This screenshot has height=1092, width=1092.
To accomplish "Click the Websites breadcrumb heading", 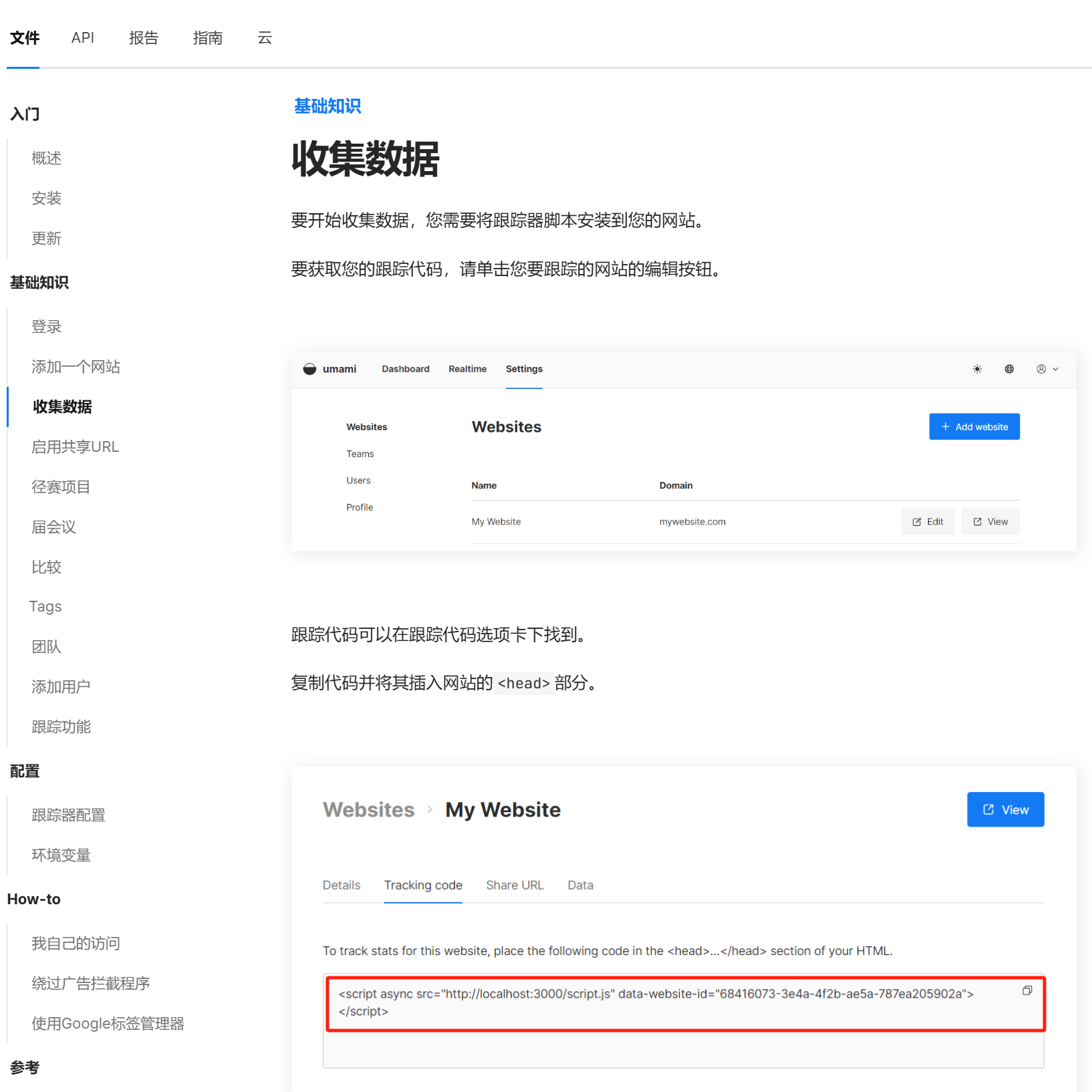I will pos(369,809).
